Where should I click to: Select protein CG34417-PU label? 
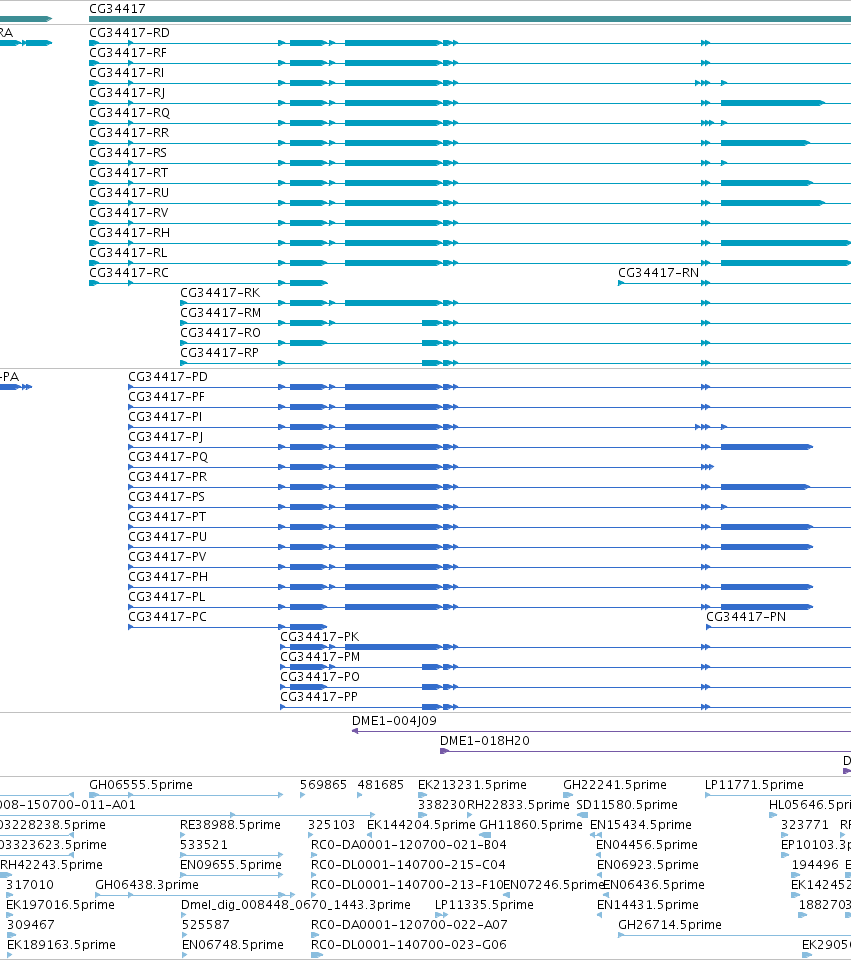coord(168,537)
